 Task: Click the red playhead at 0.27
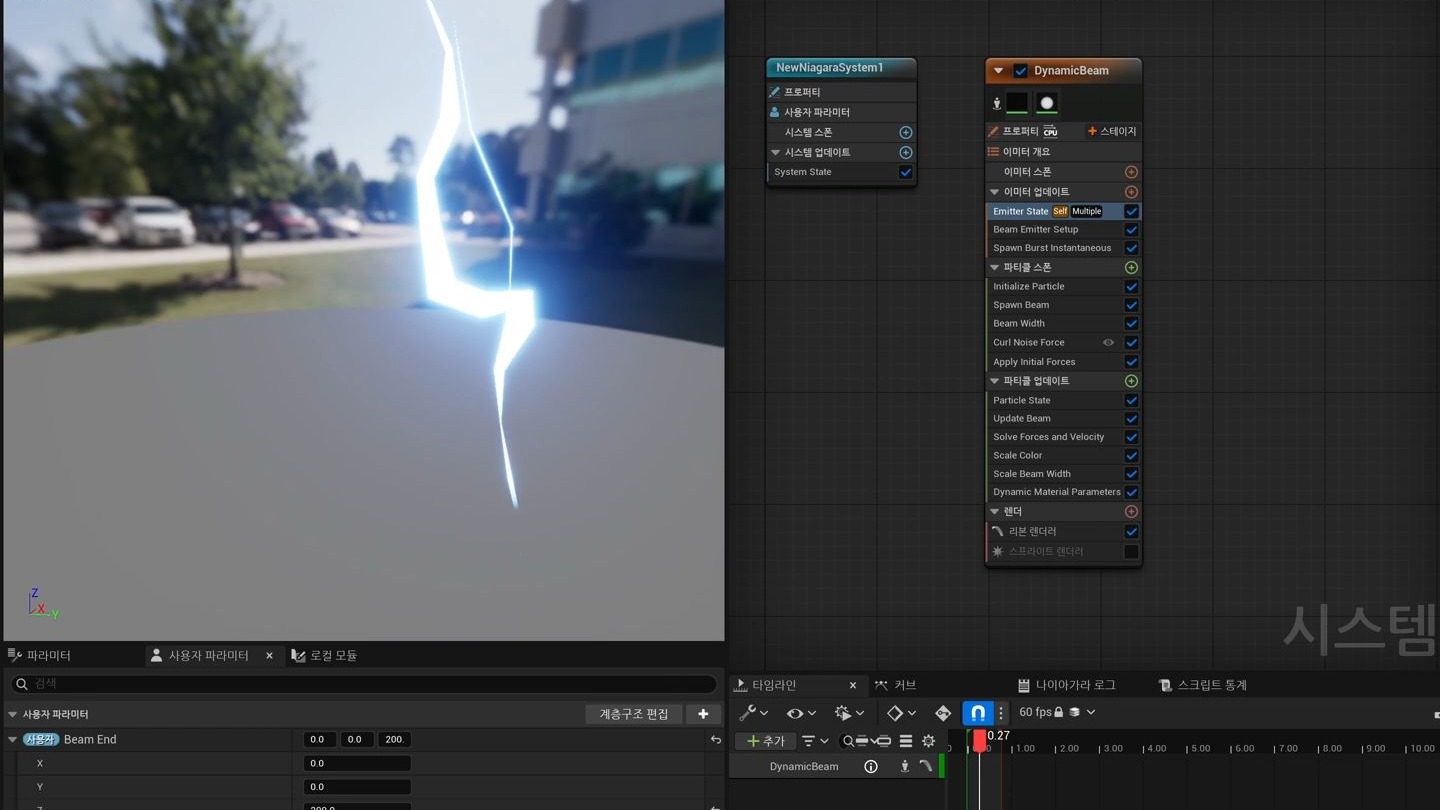[979, 740]
